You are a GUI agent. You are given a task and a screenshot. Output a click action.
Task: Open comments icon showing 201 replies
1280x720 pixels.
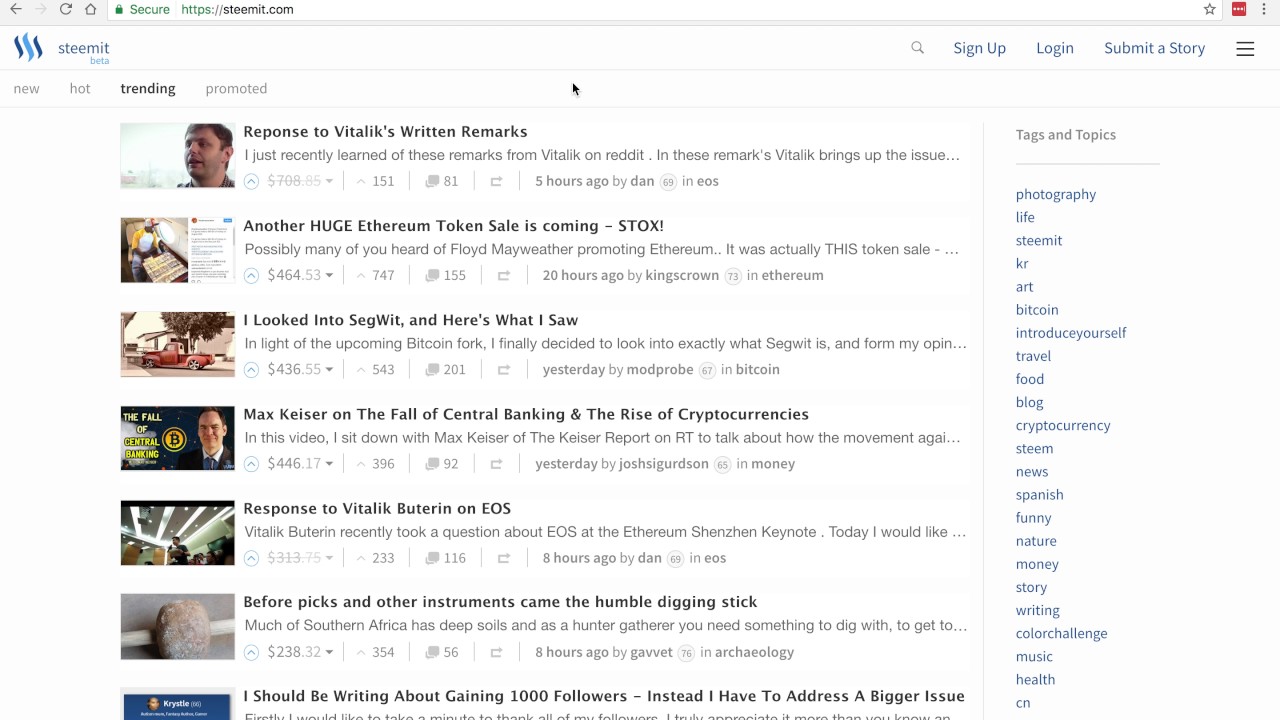pyautogui.click(x=432, y=369)
